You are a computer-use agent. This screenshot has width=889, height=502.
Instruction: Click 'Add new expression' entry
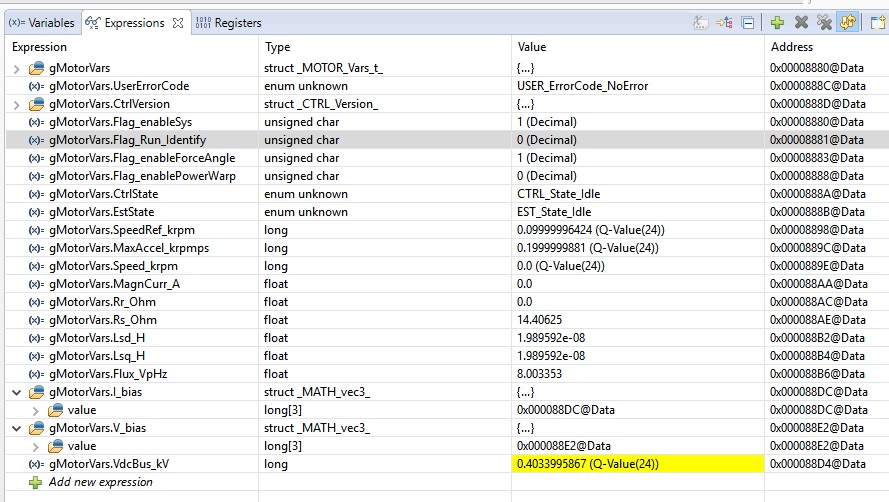101,482
